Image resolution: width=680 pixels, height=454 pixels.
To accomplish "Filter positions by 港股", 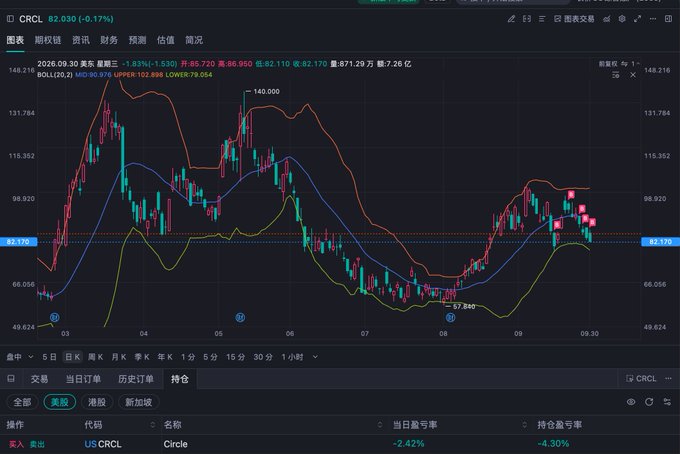I will coord(97,402).
